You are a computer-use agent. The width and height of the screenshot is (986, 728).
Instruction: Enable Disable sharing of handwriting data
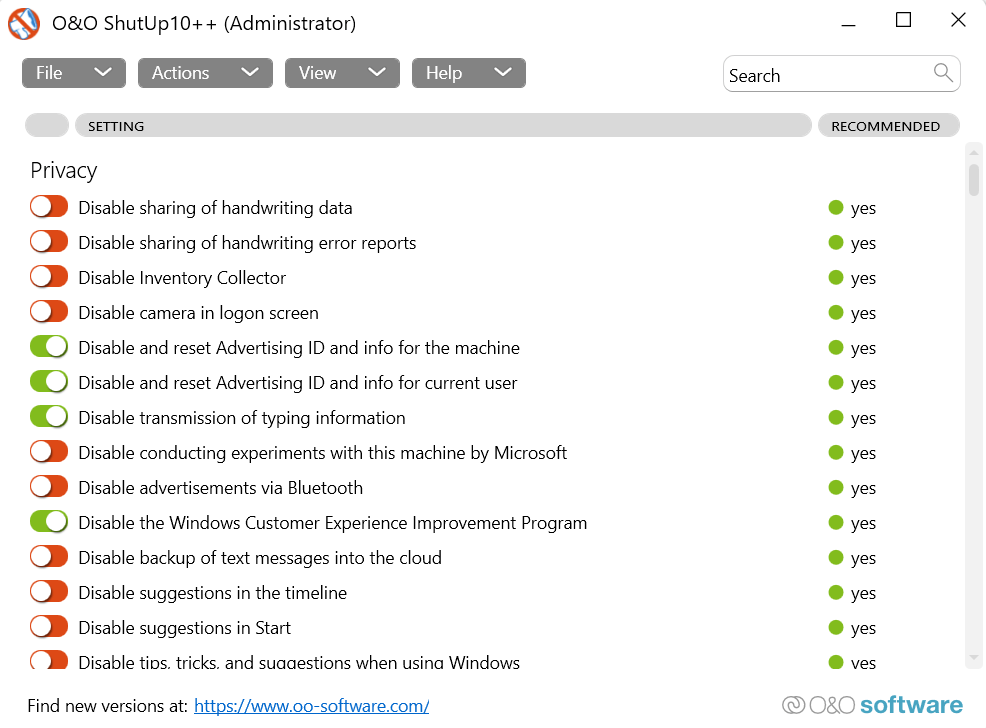pos(48,207)
